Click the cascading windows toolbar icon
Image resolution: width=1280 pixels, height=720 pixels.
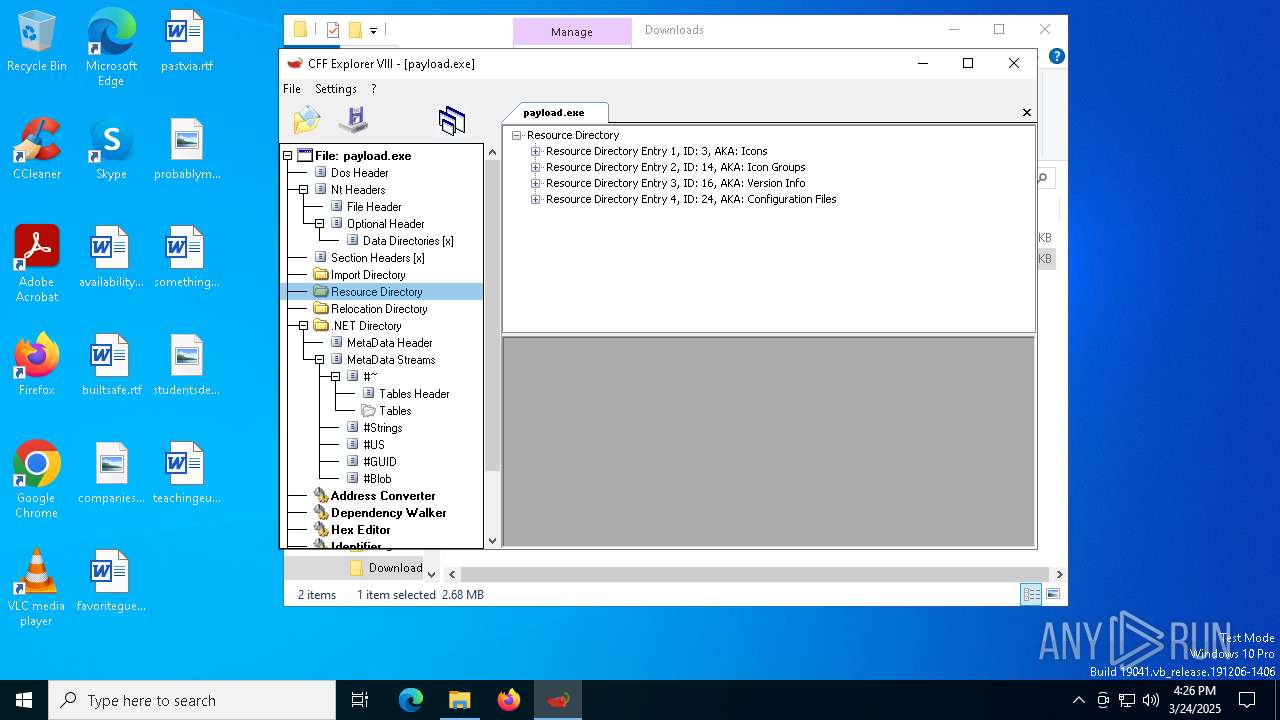(452, 121)
